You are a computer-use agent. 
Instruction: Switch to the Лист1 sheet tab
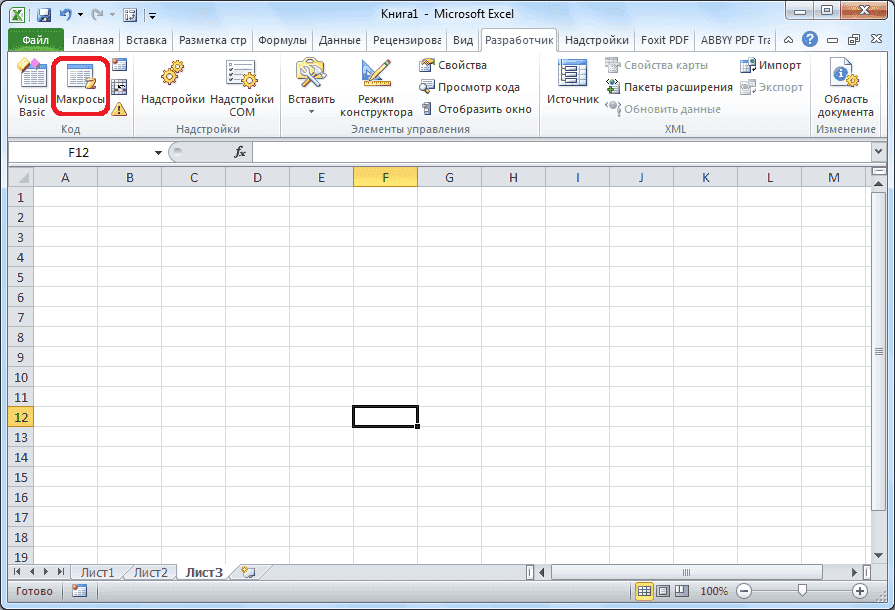pos(98,572)
